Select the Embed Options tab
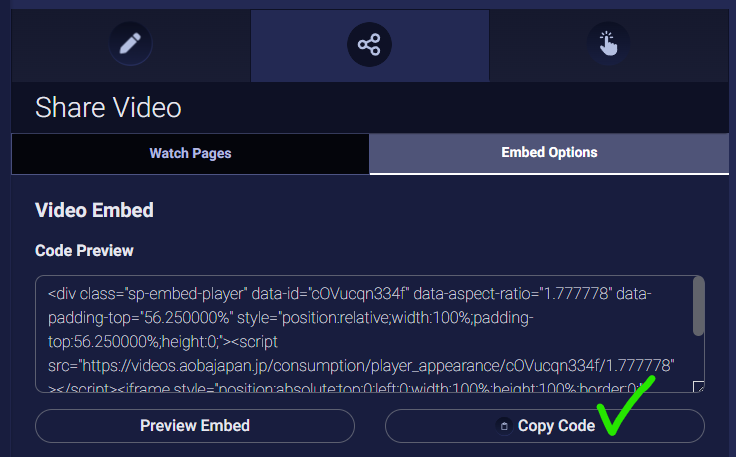 (x=549, y=153)
